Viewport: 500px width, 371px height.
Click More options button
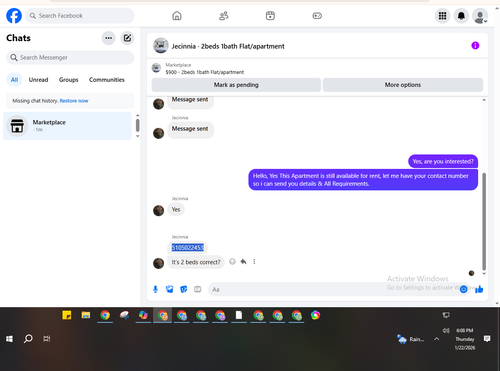pyautogui.click(x=403, y=85)
